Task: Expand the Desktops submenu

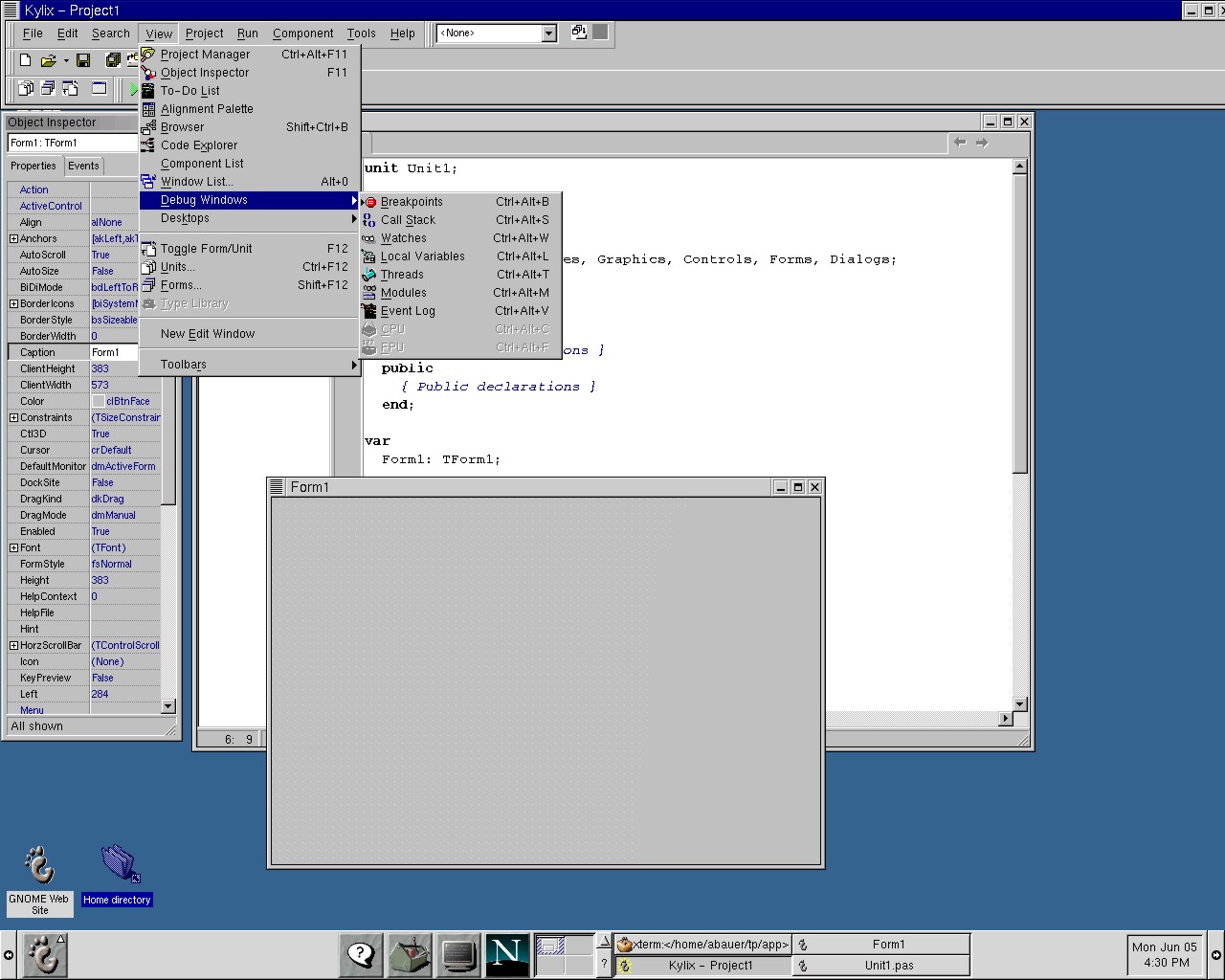Action: (x=249, y=218)
